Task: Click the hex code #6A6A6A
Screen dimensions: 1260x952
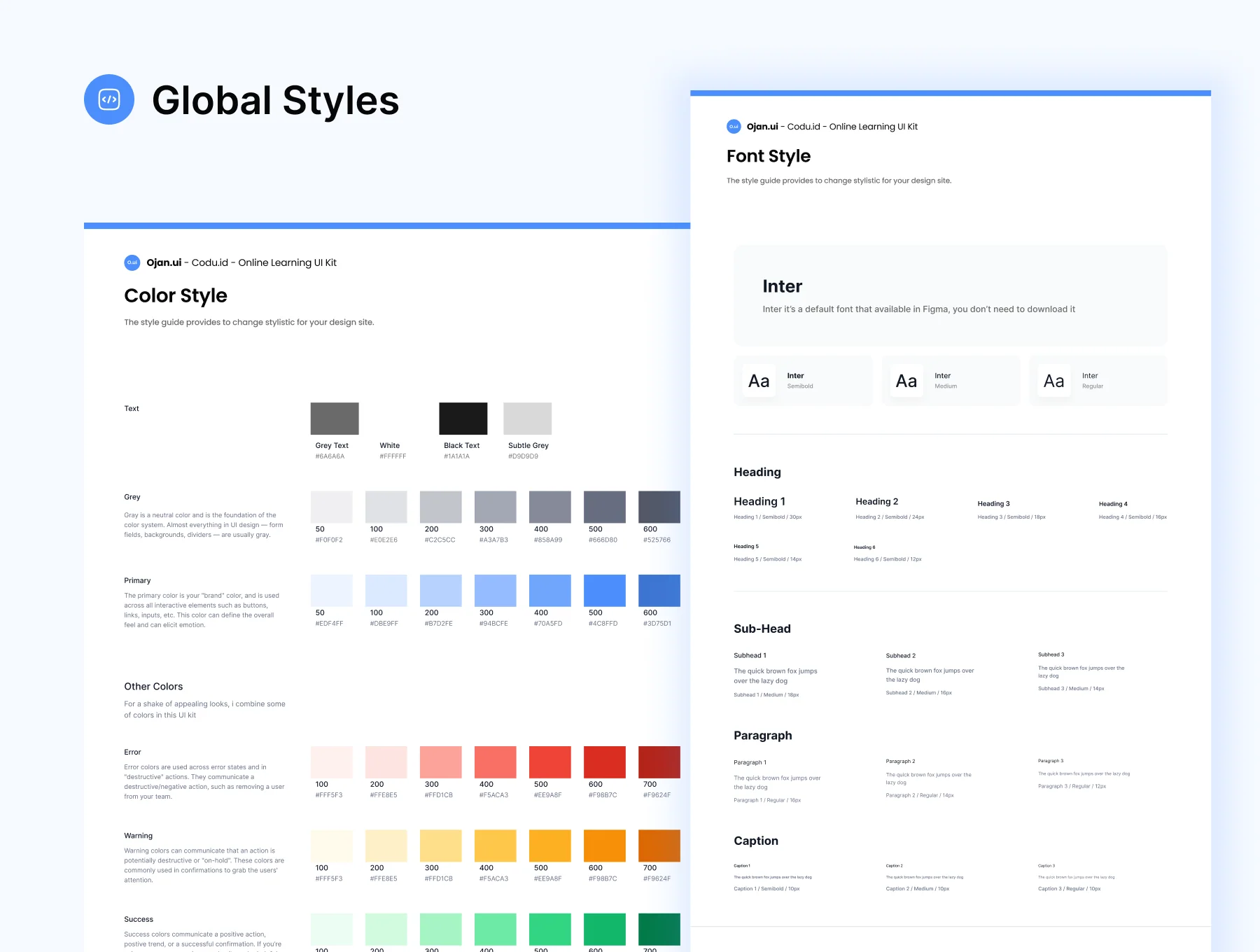Action: [x=330, y=456]
